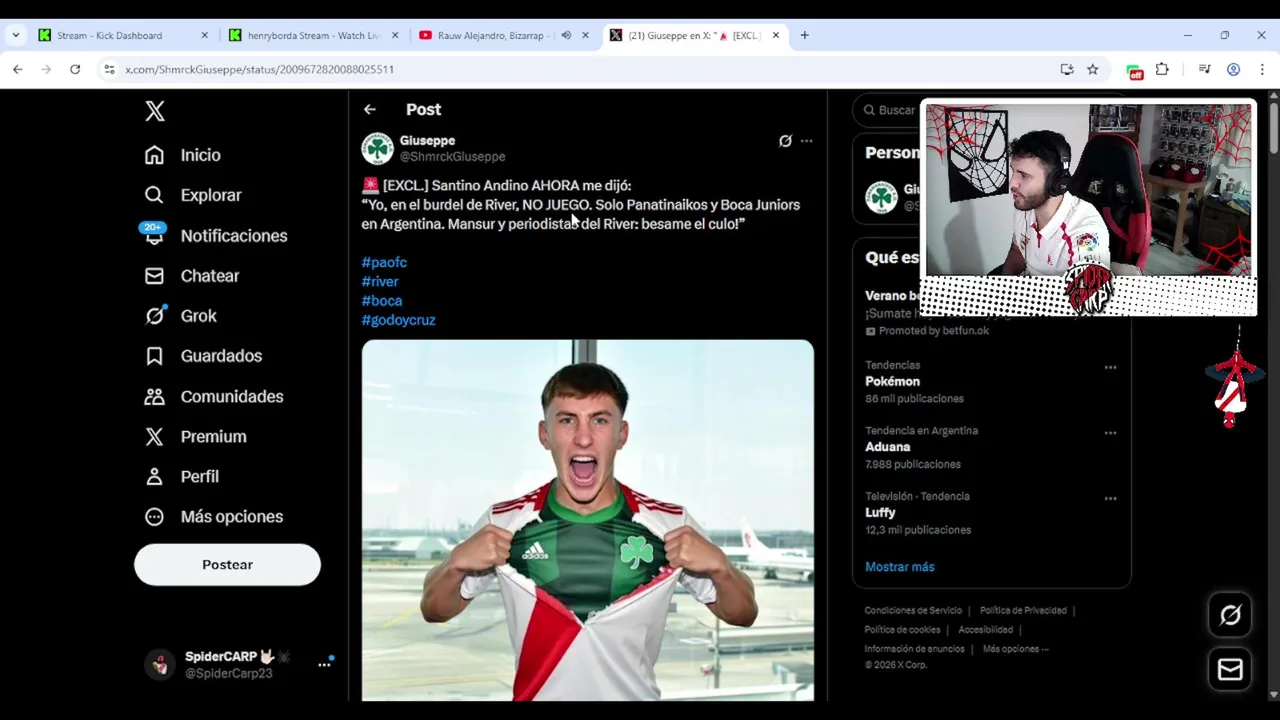Click the Postear button
Screen dimensions: 1280x720
[227, 565]
